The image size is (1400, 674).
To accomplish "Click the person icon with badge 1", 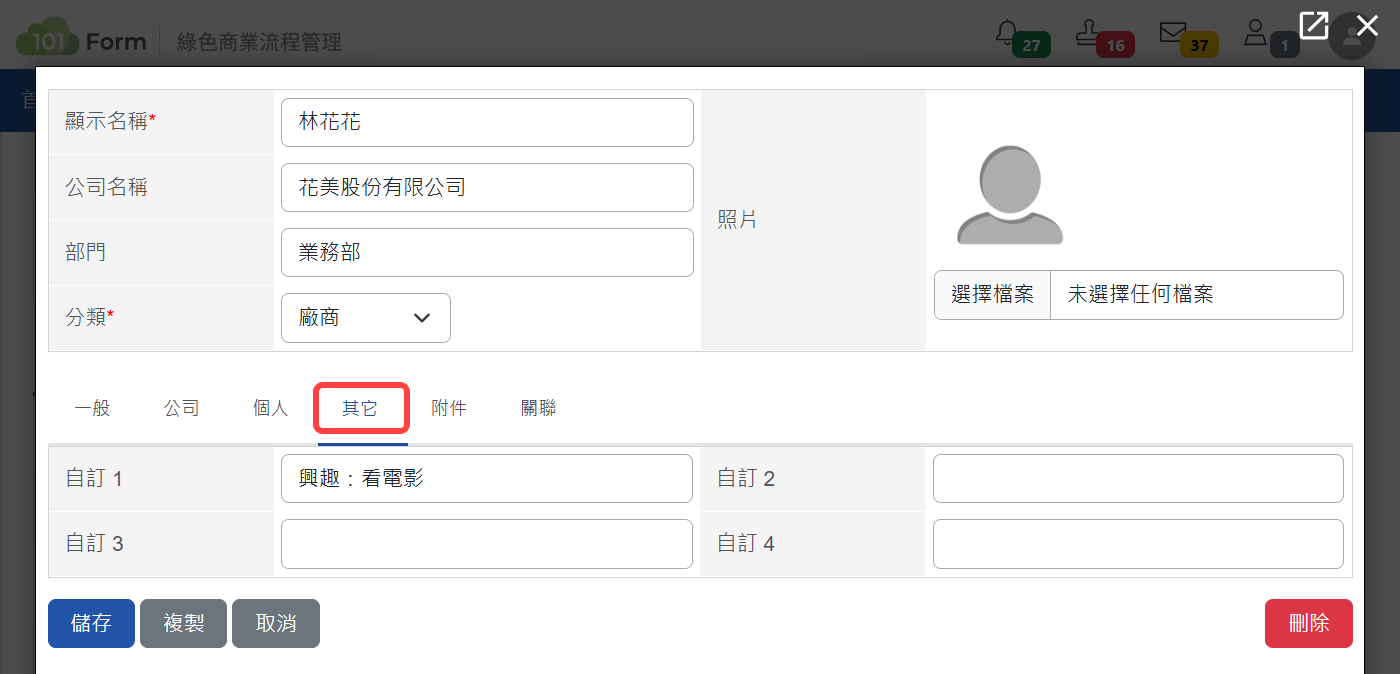I will tap(1255, 33).
